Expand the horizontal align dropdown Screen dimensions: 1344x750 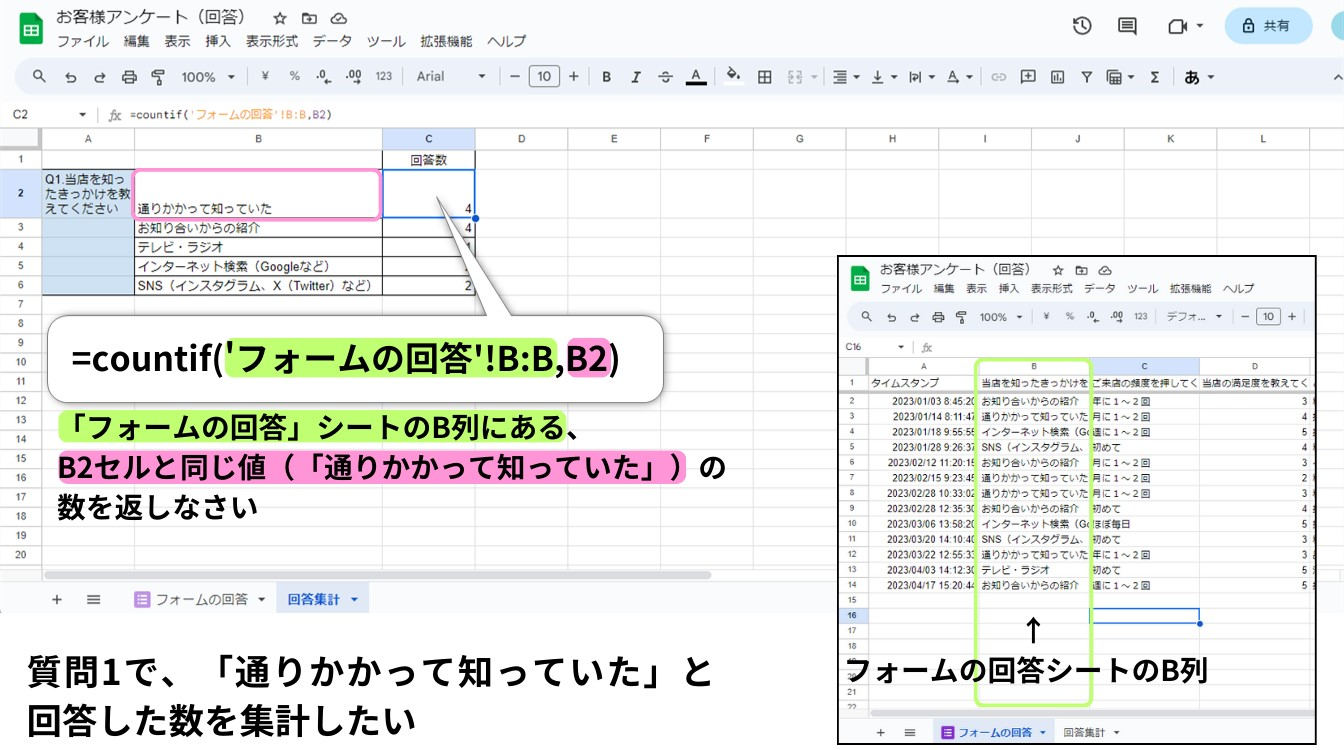pyautogui.click(x=845, y=77)
